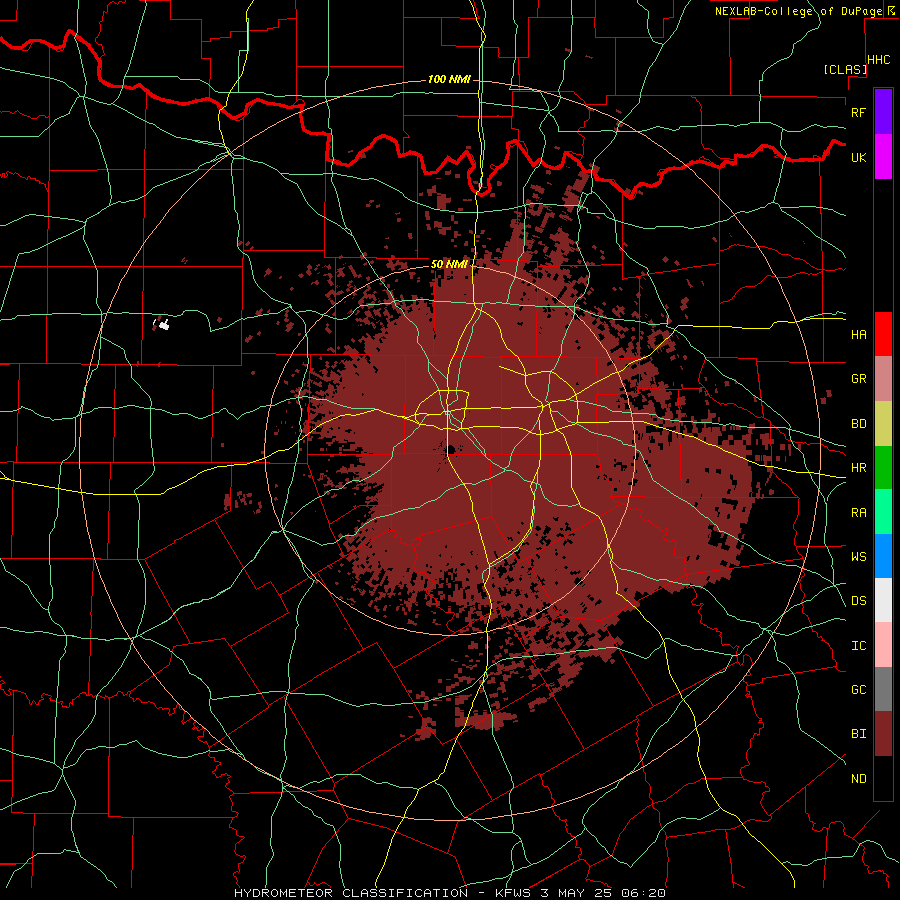Click the RA legend label

coord(858,513)
